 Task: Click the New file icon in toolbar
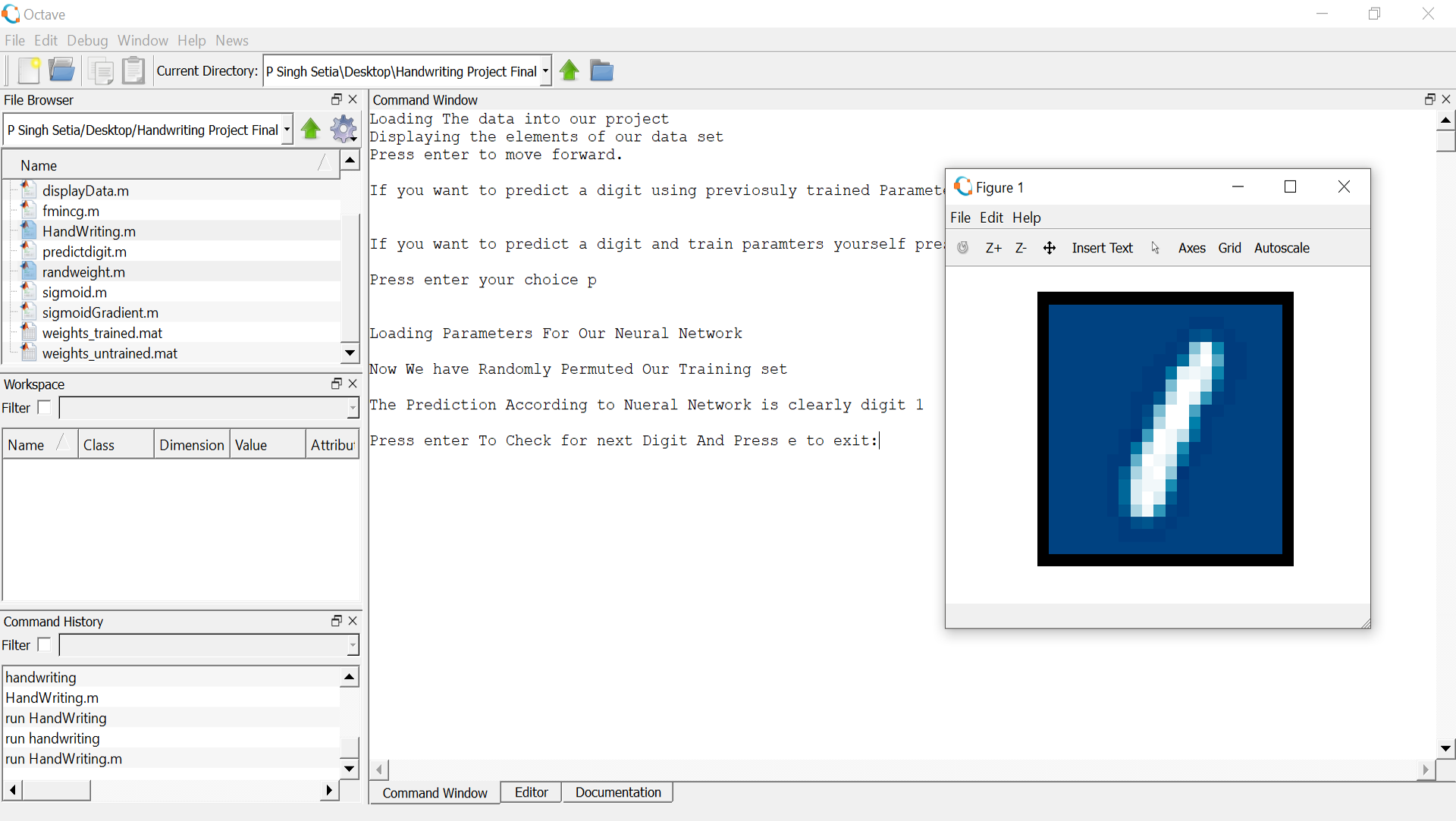click(x=29, y=71)
